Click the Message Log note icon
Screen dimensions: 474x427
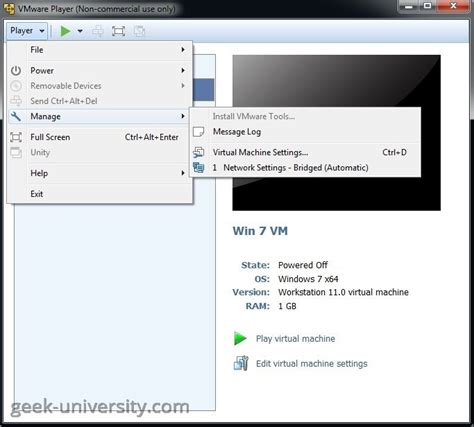[198, 132]
